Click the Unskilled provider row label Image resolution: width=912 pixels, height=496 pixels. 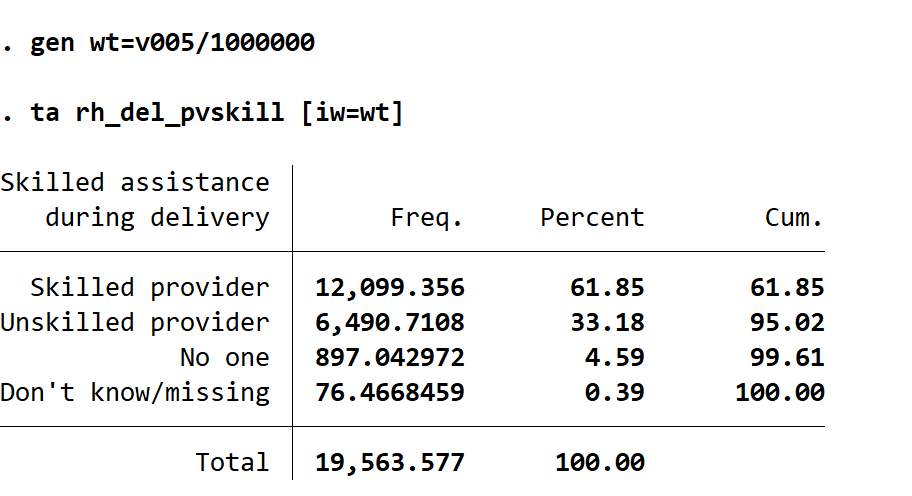[135, 323]
